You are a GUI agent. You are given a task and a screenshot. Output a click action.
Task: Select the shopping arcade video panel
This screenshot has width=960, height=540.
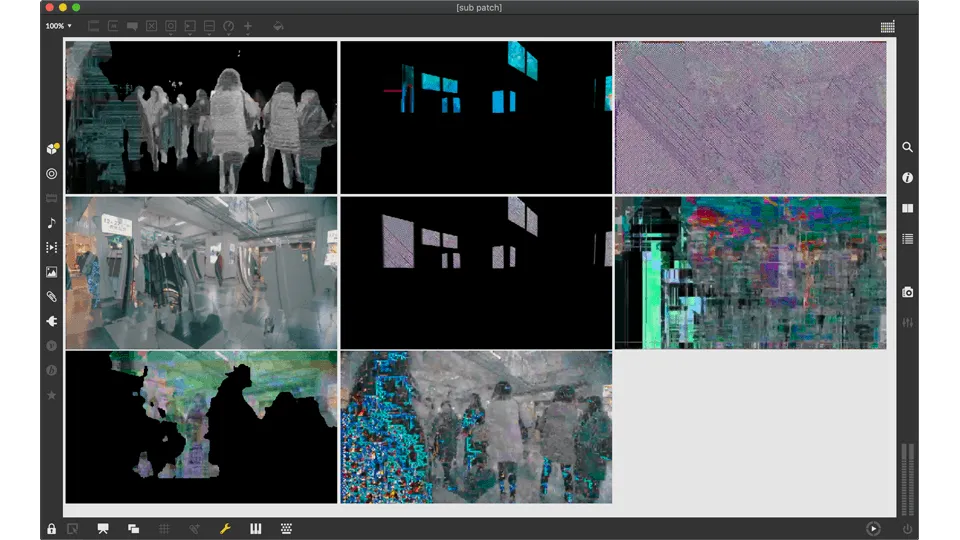[201, 272]
